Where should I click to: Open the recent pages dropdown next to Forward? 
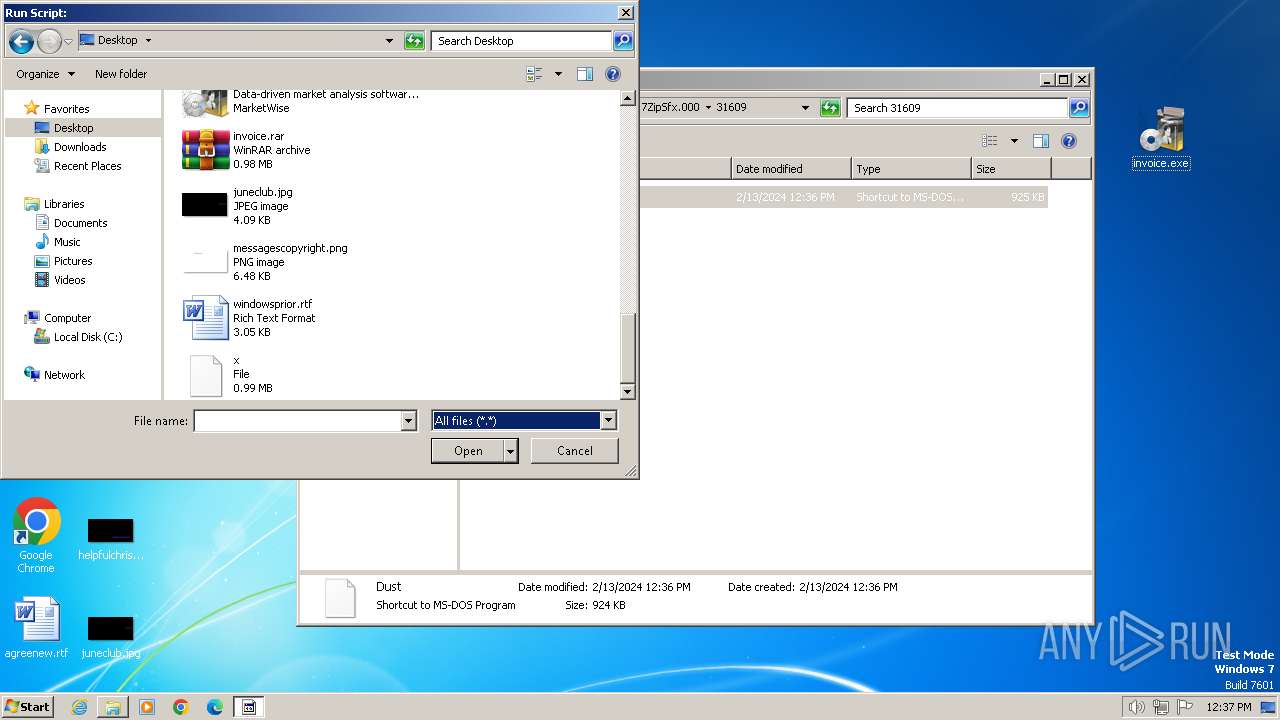pos(68,41)
